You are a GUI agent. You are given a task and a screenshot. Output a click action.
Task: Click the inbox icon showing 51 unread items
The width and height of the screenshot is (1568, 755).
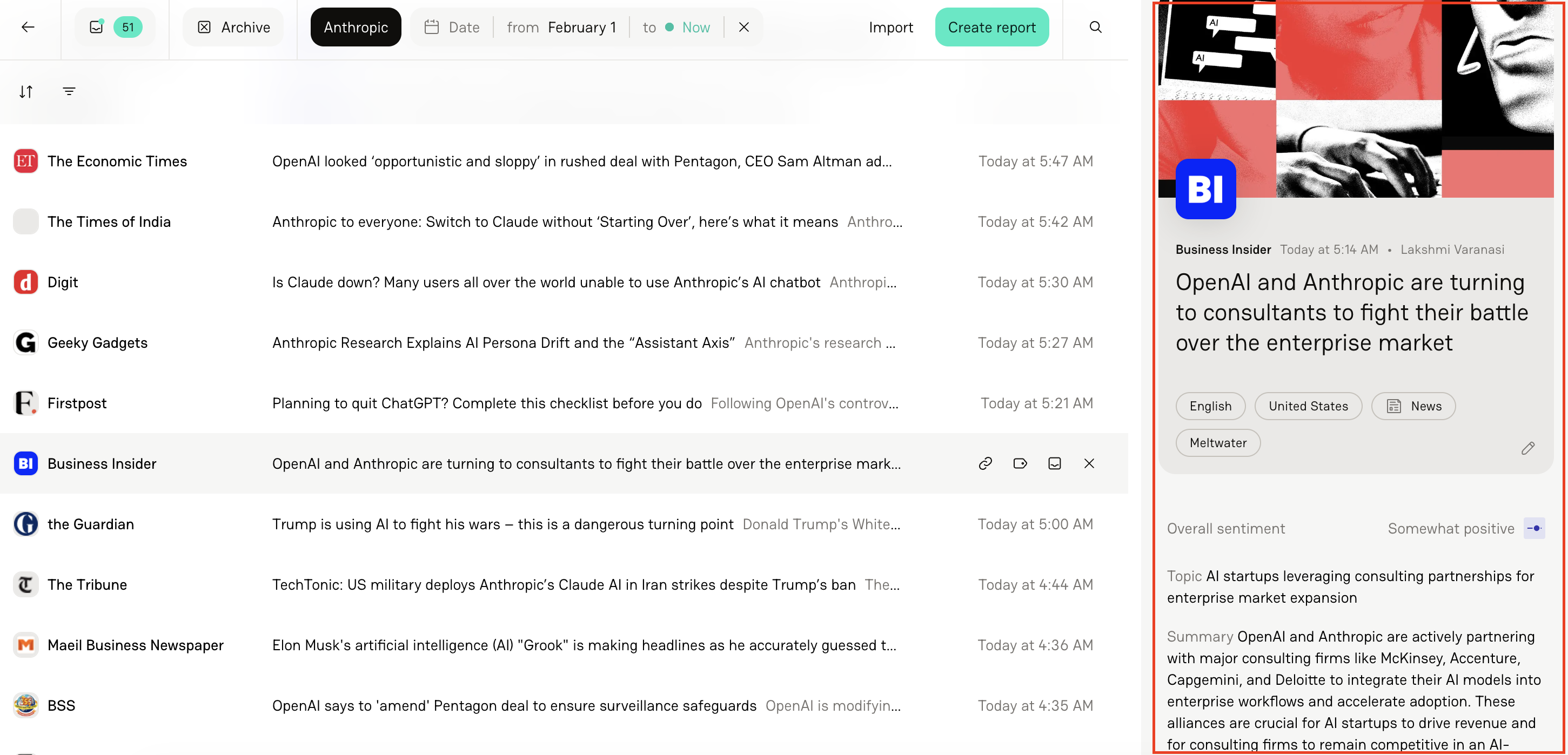(x=115, y=27)
